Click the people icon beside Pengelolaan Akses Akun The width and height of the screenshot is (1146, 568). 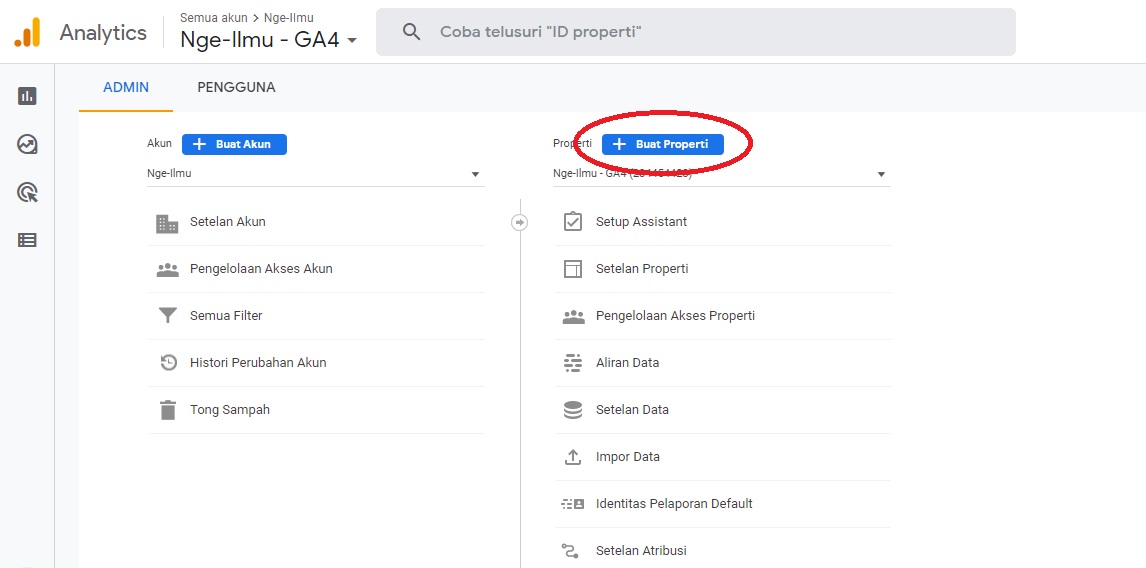coord(167,270)
